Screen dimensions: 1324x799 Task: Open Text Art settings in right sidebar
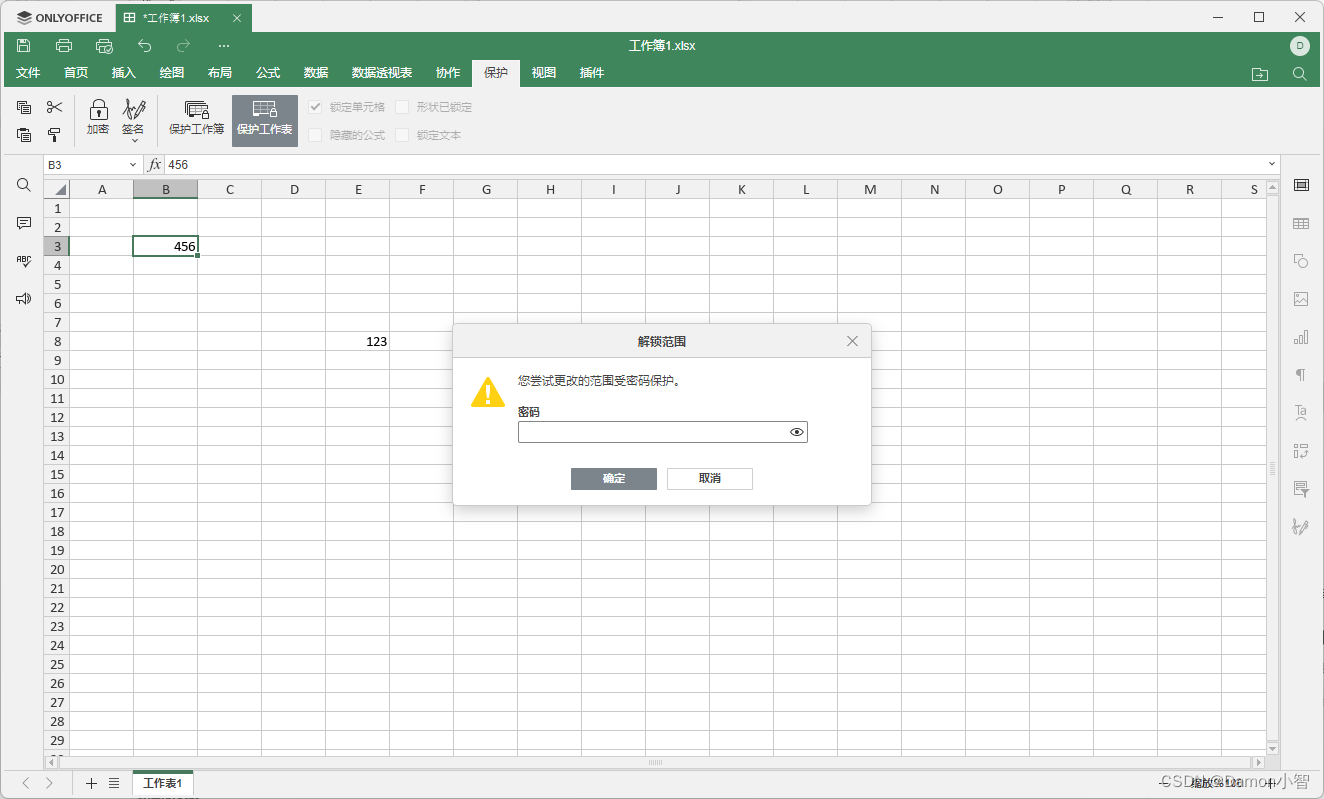point(1301,412)
